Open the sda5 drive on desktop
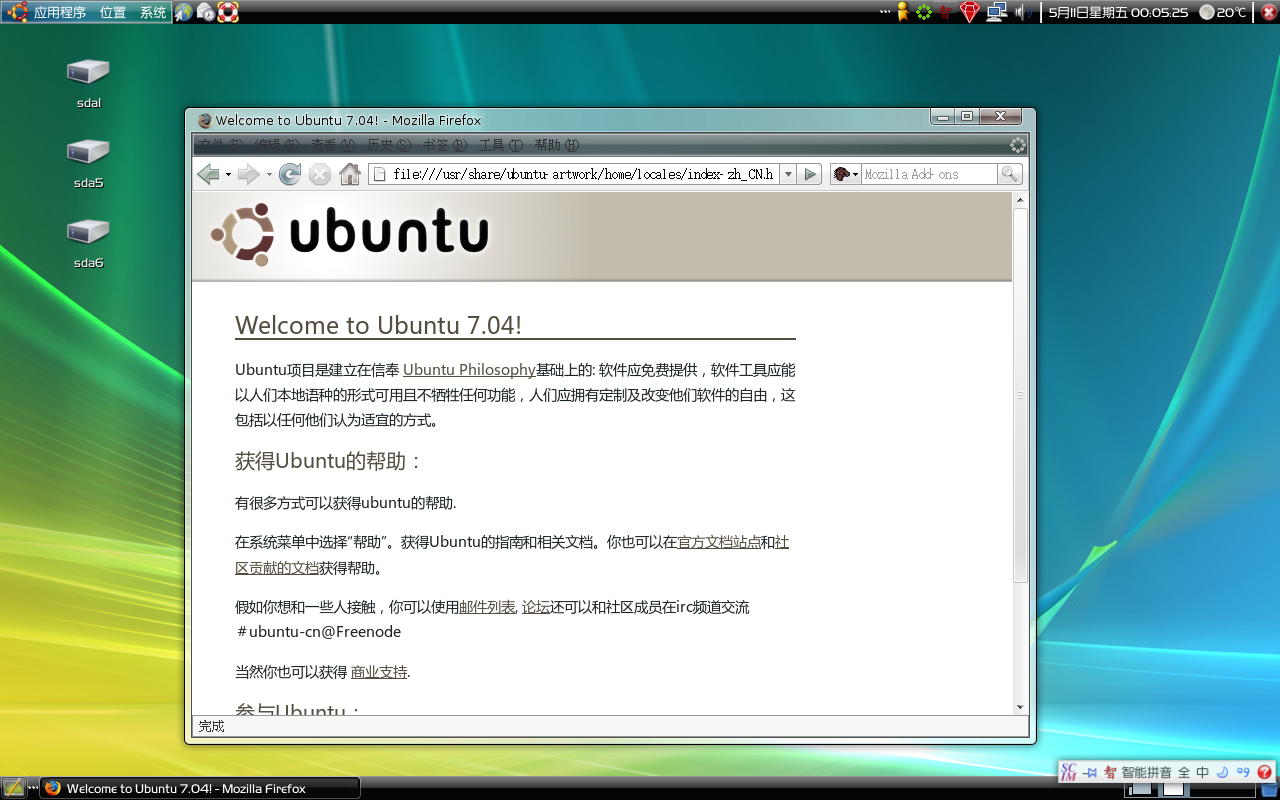The image size is (1280, 800). click(x=88, y=163)
